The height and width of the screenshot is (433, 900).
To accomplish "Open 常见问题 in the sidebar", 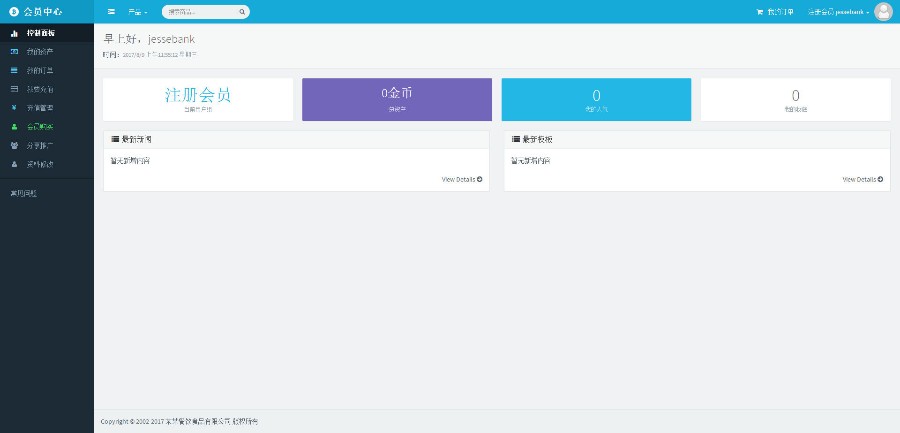I will [x=24, y=193].
